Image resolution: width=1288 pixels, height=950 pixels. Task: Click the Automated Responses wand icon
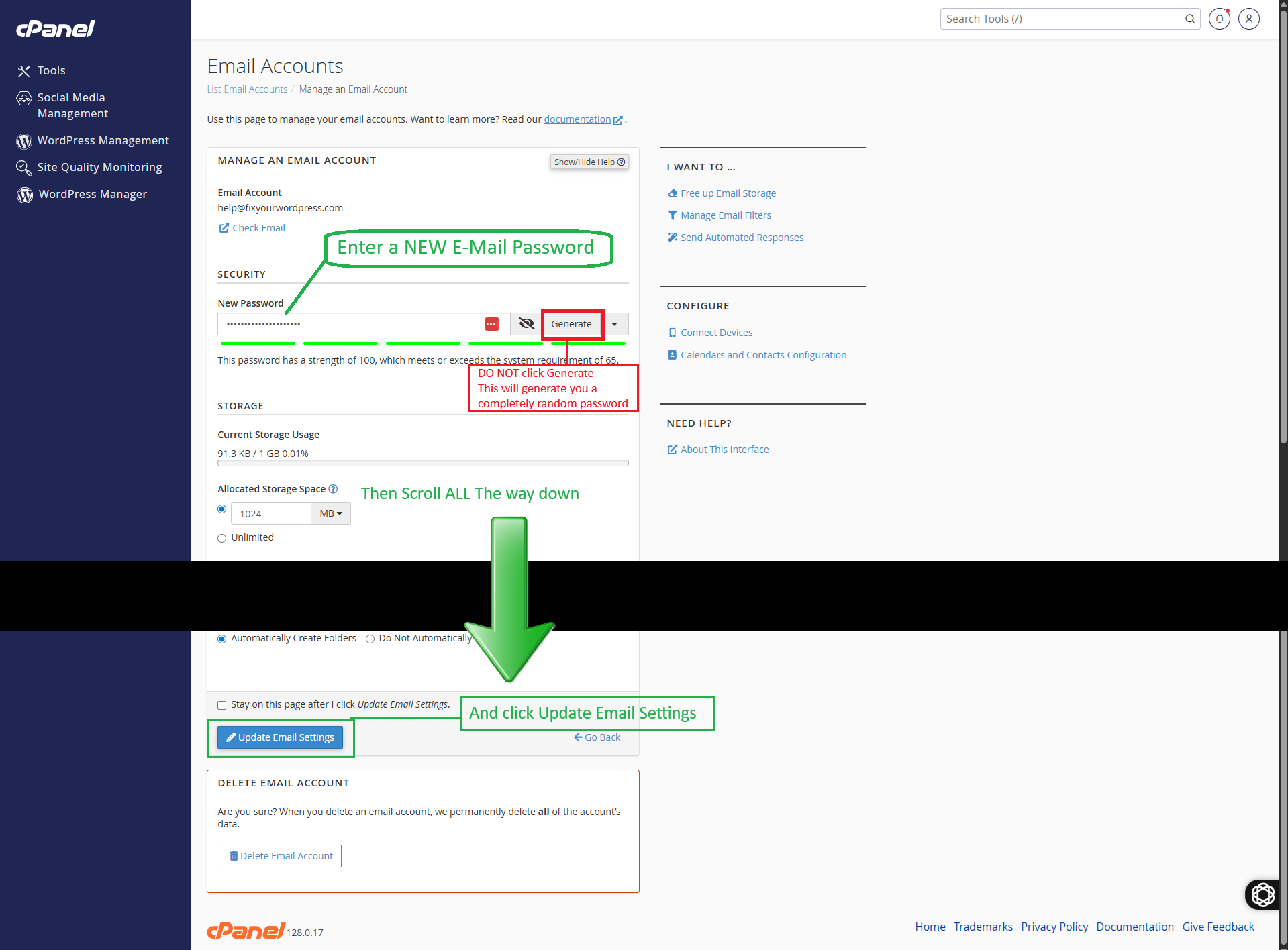(673, 237)
